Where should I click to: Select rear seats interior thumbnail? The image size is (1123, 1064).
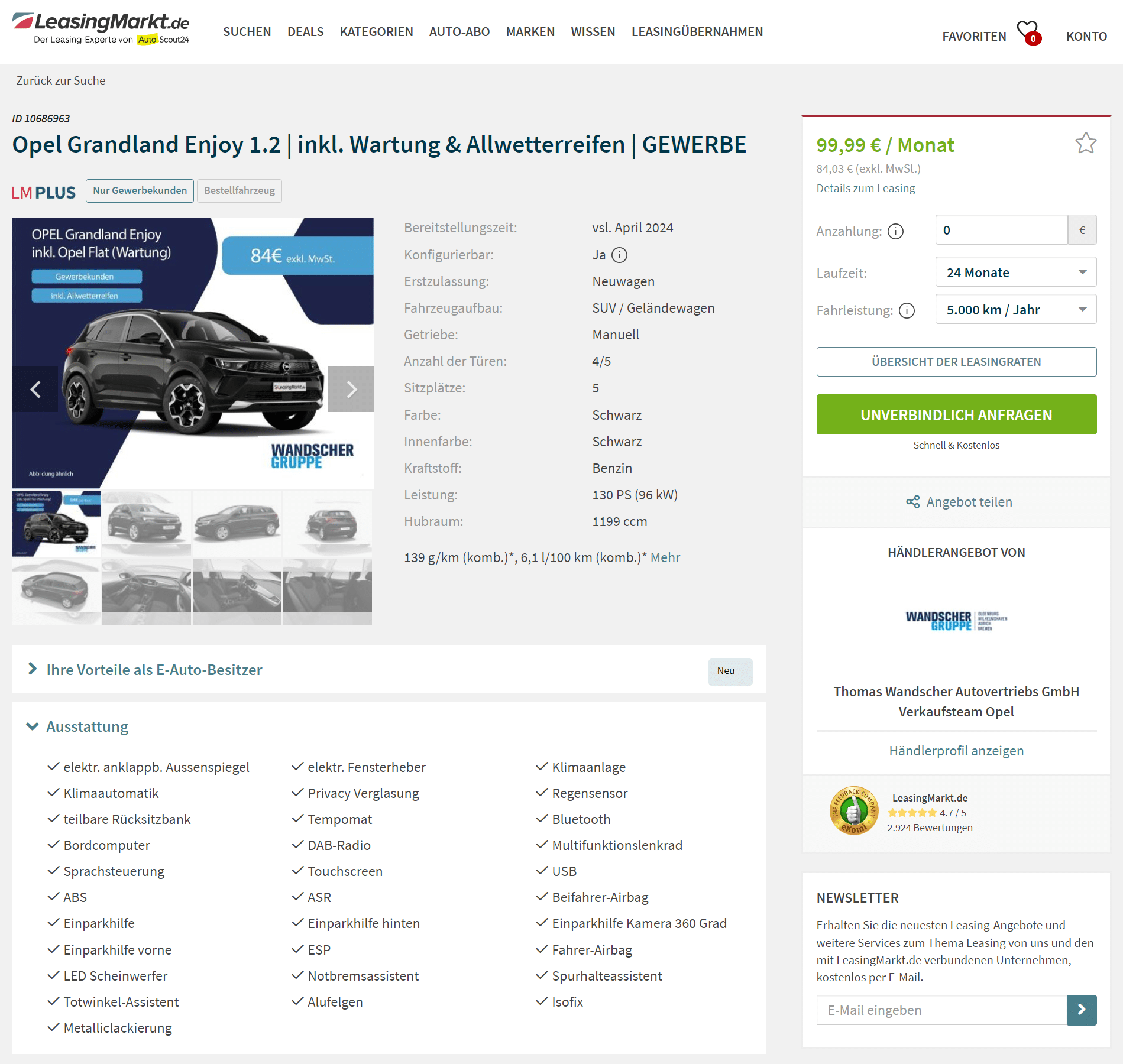click(x=327, y=592)
